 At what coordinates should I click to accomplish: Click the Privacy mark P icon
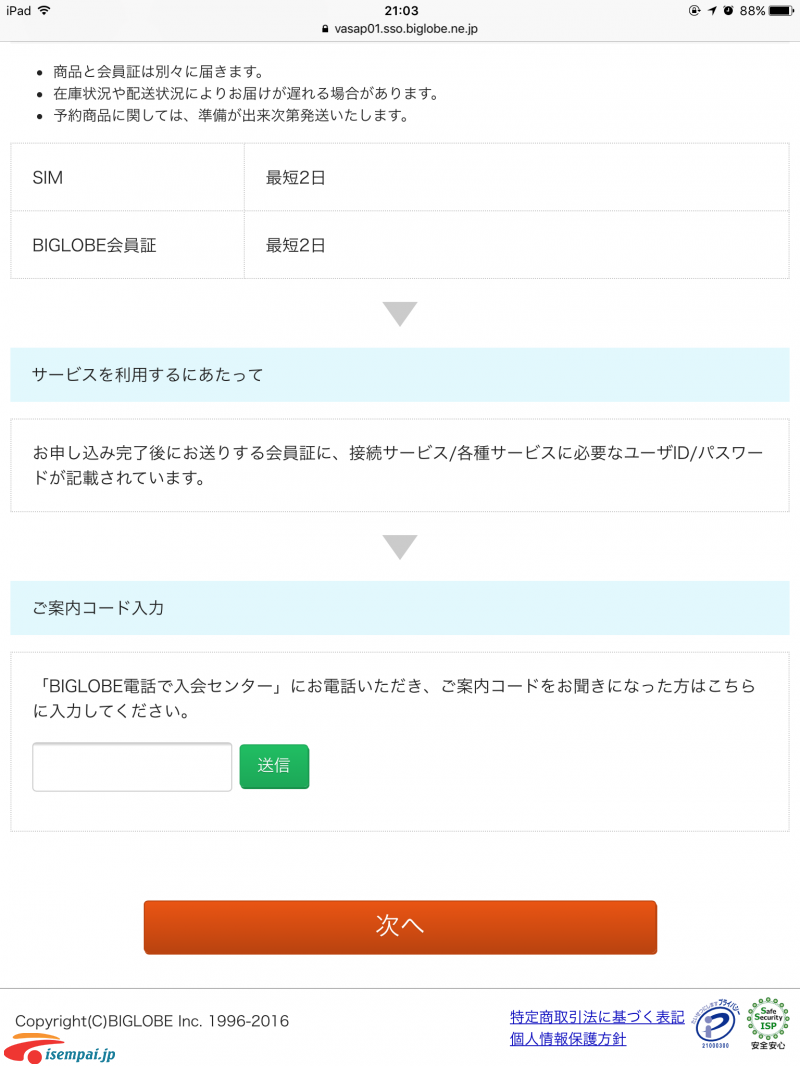coord(715,1023)
